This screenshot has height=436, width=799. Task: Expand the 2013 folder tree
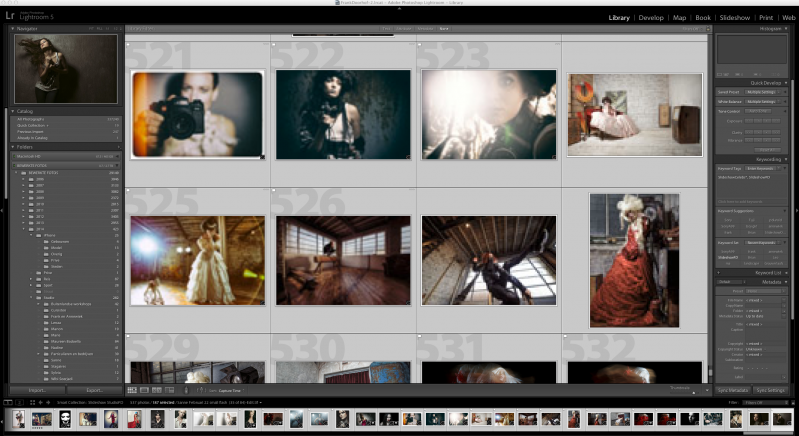pyautogui.click(x=23, y=223)
